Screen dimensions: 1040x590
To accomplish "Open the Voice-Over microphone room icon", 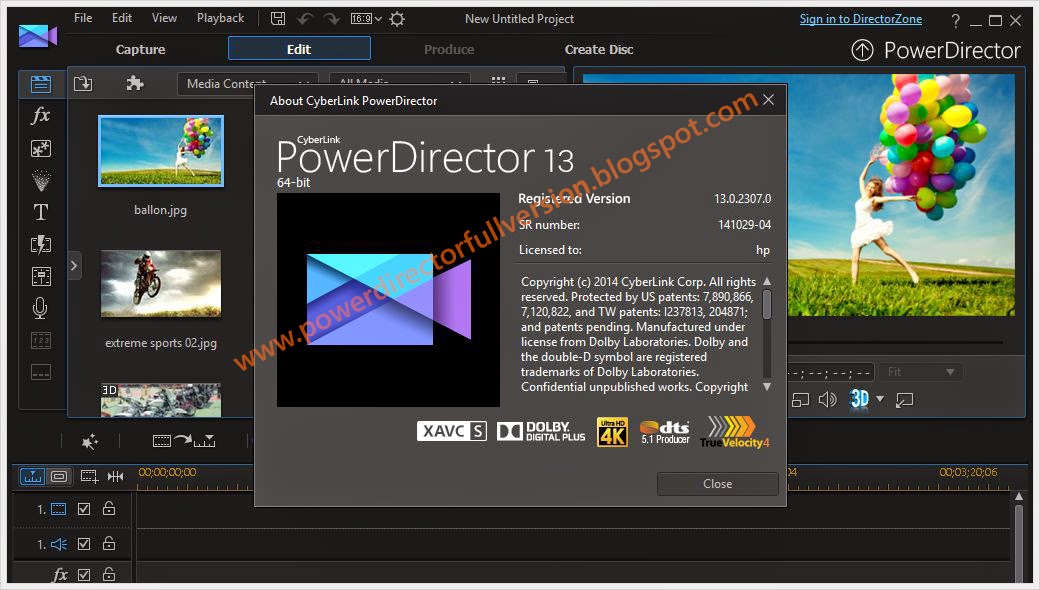I will (x=40, y=308).
